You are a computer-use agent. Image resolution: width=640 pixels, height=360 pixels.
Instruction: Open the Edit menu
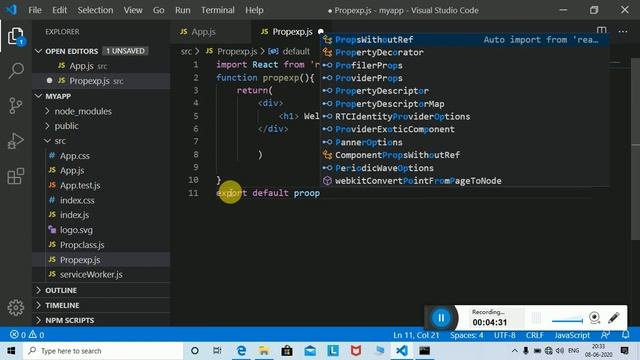coord(59,10)
